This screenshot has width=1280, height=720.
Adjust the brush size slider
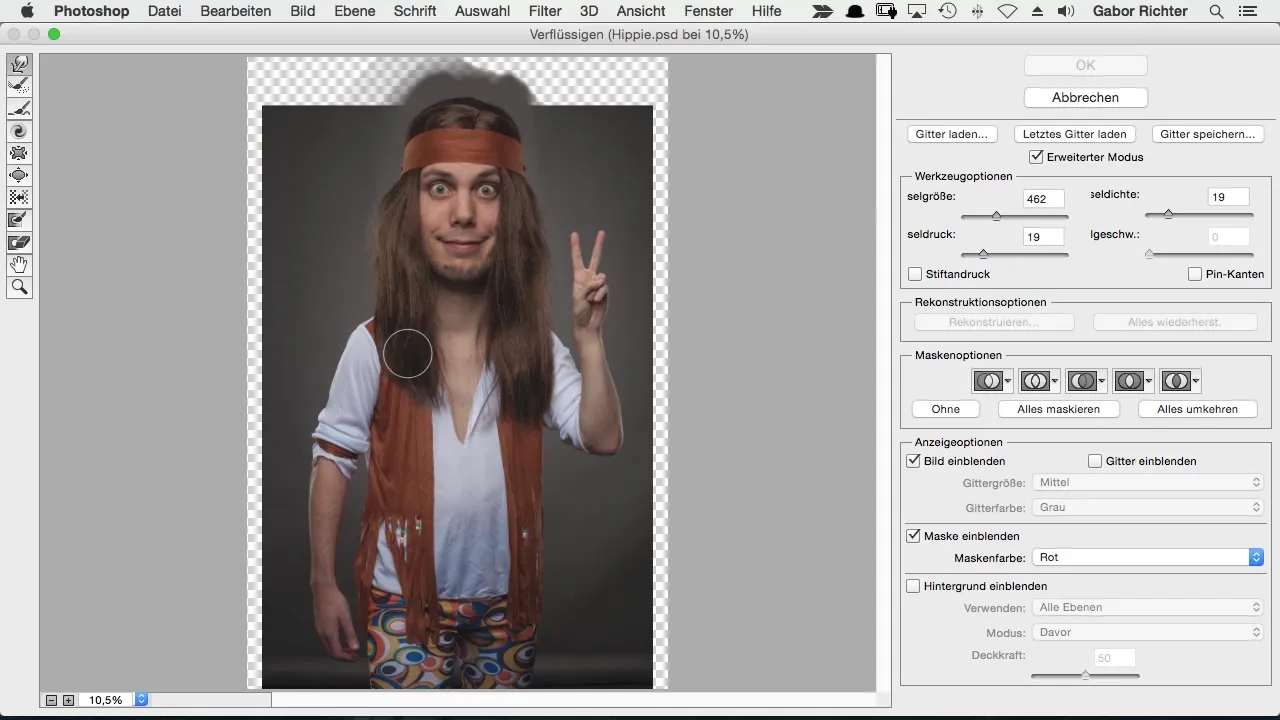click(996, 216)
